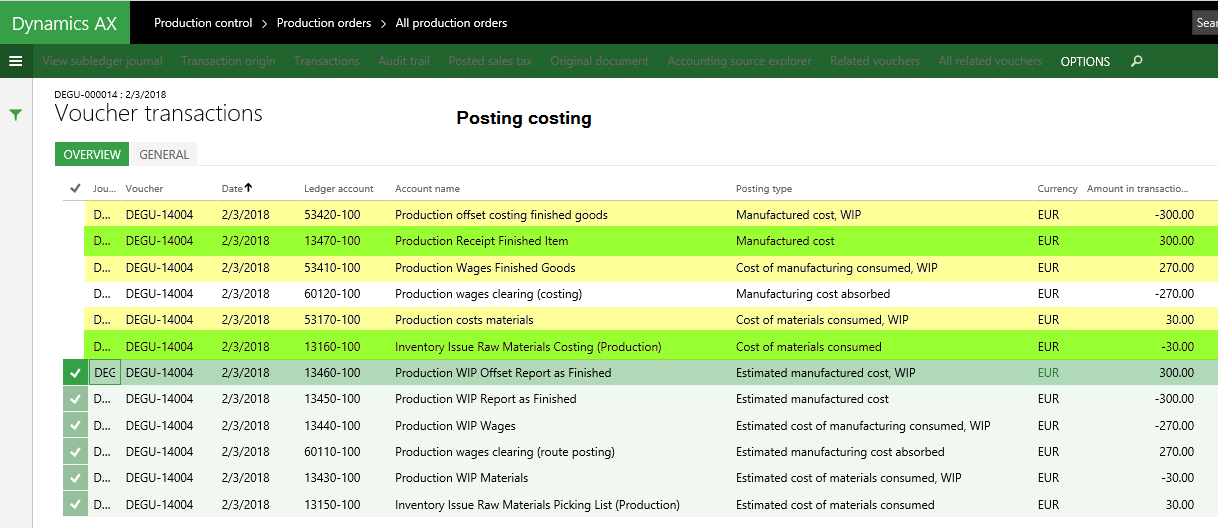Viewport: 1218px width, 528px height.
Task: Click the Search box in top bar
Action: (x=1205, y=22)
